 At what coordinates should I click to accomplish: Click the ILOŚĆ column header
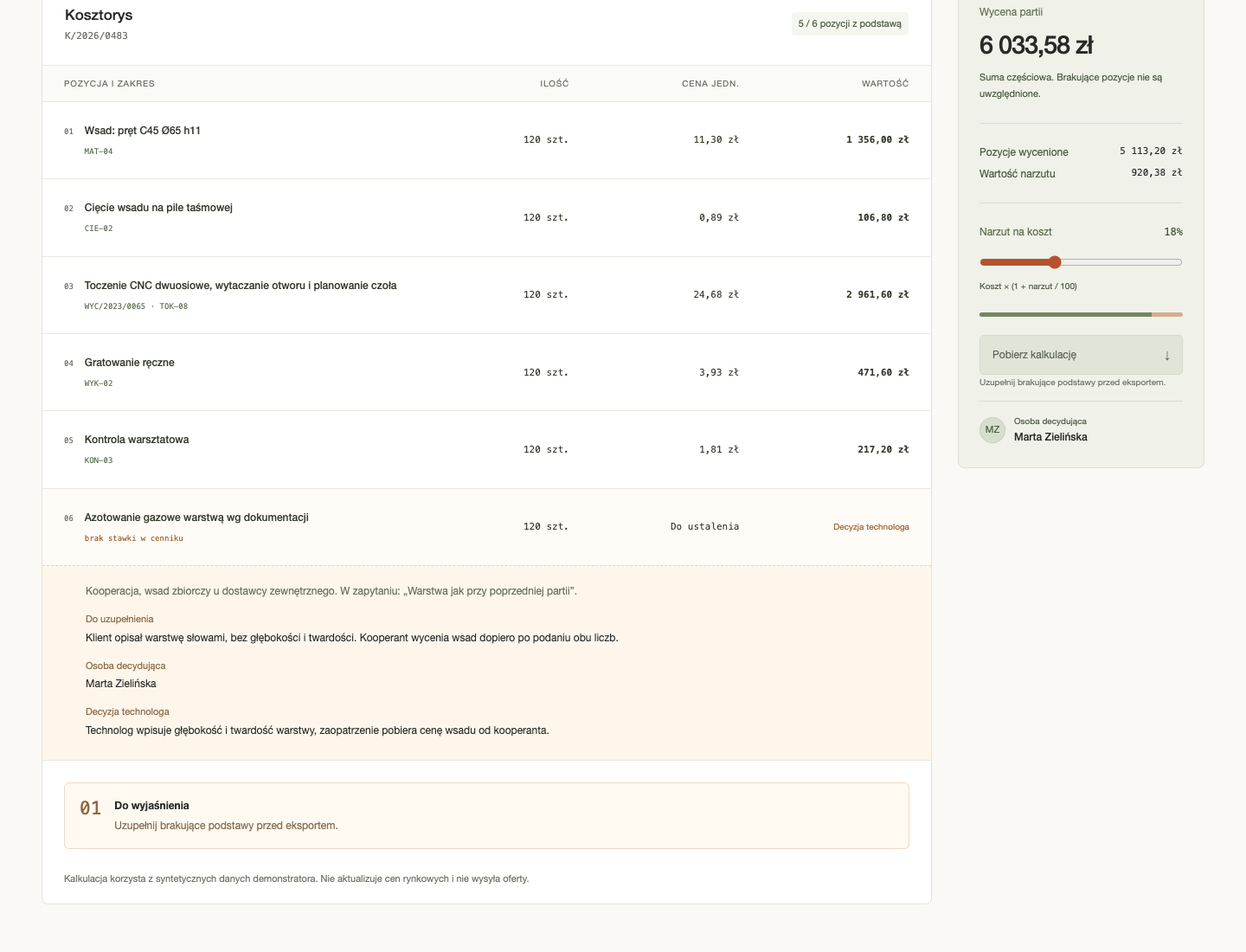pos(555,84)
